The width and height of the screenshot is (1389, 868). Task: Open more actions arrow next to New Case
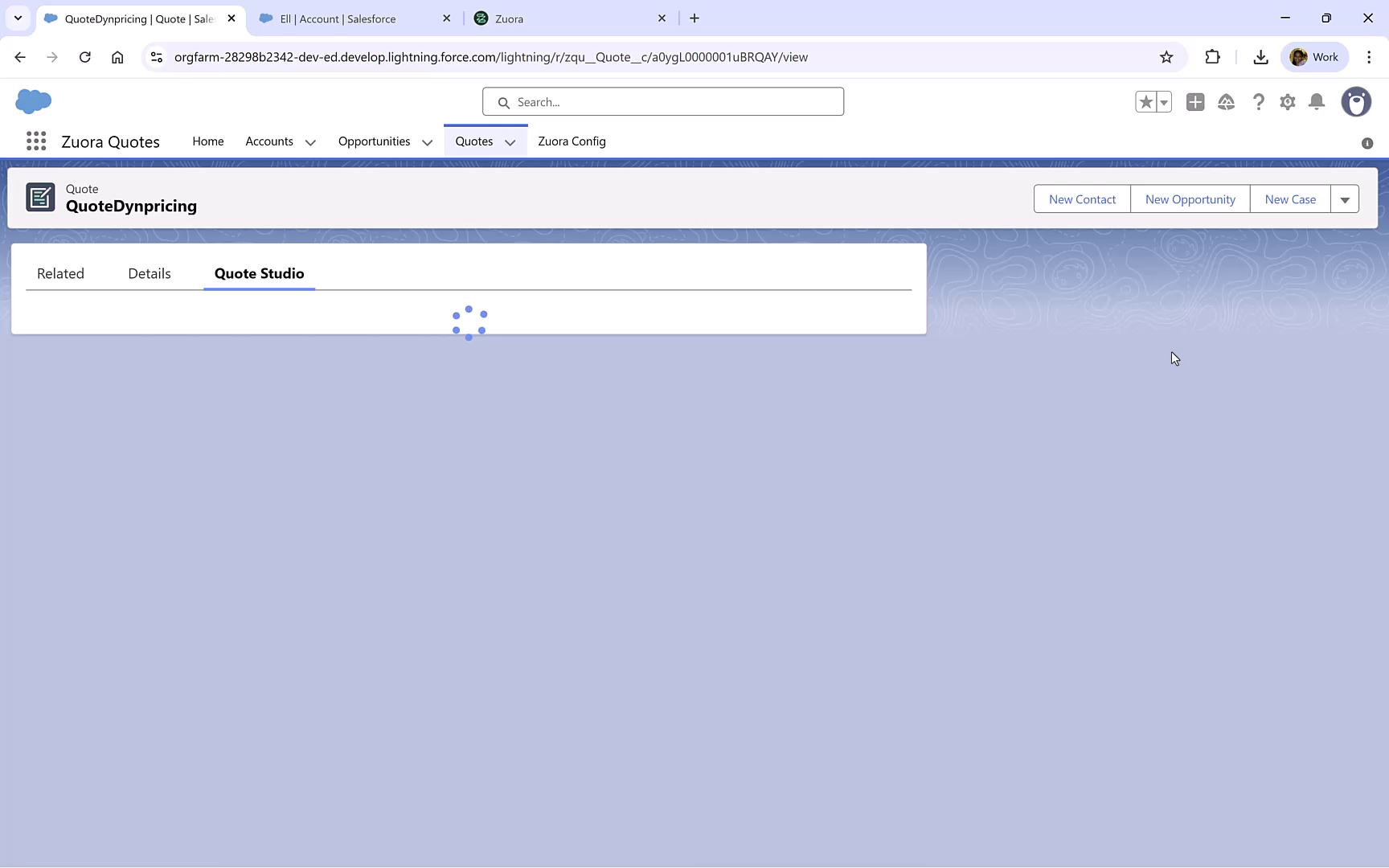(x=1345, y=199)
